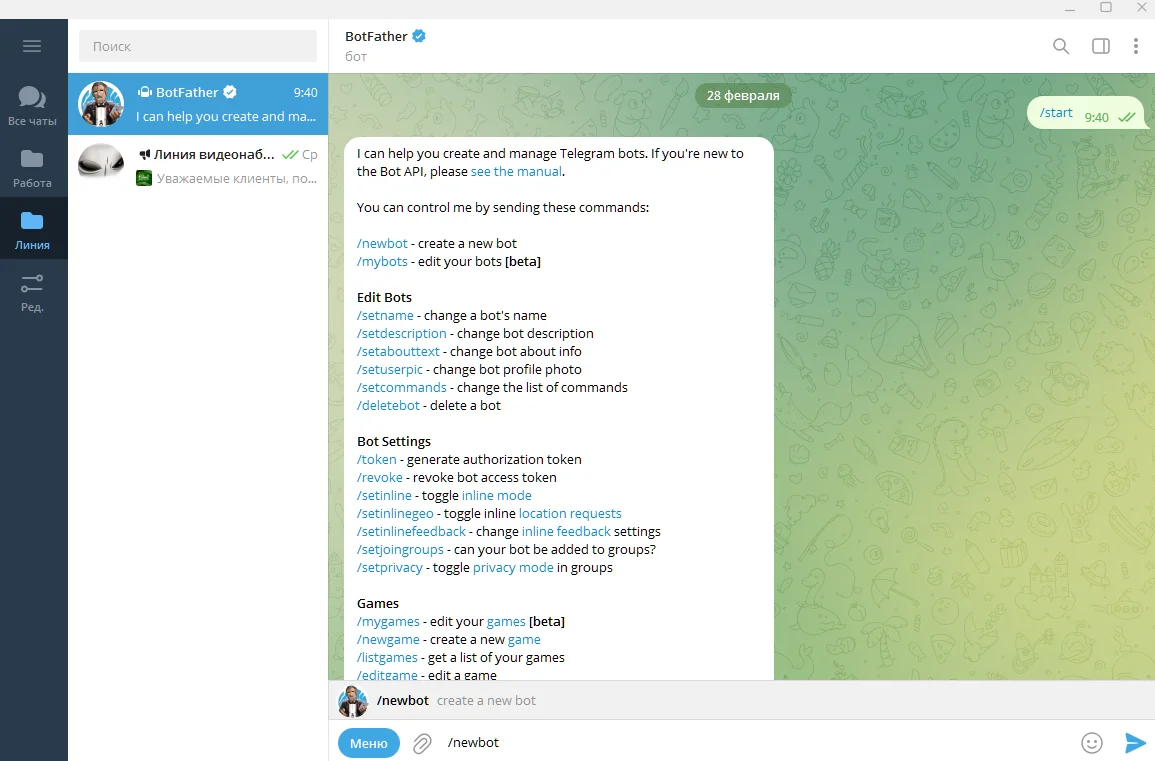
Task: Maximize the Telegram window
Action: point(1106,8)
